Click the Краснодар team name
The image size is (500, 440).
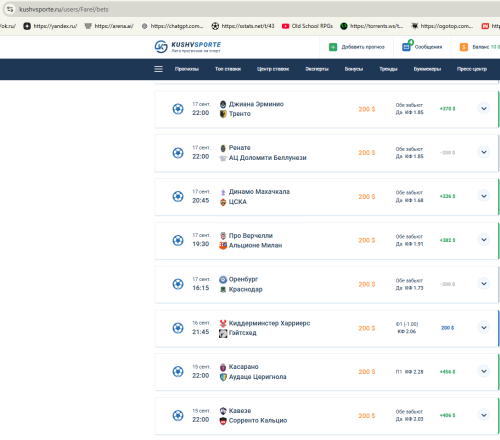246,289
